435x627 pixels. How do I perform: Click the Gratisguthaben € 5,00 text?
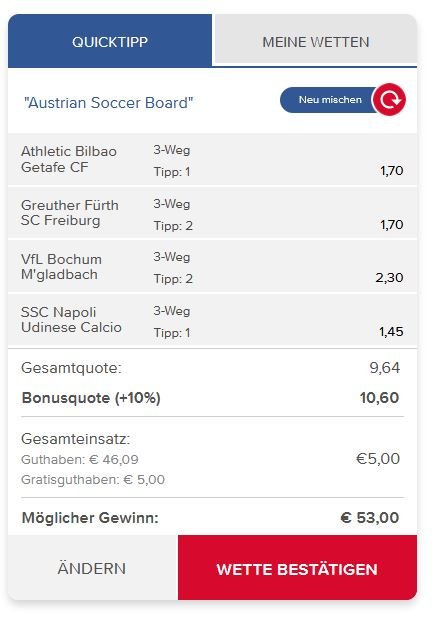coord(93,479)
